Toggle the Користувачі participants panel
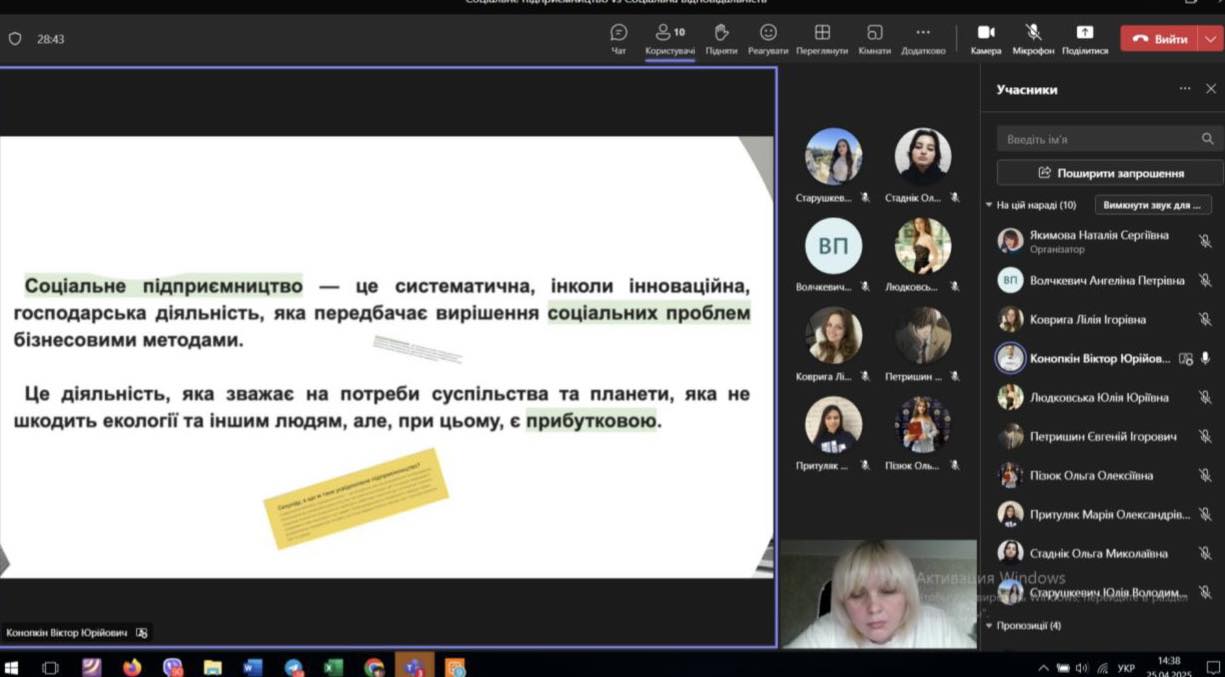Viewport: 1225px width, 677px height. pos(670,39)
